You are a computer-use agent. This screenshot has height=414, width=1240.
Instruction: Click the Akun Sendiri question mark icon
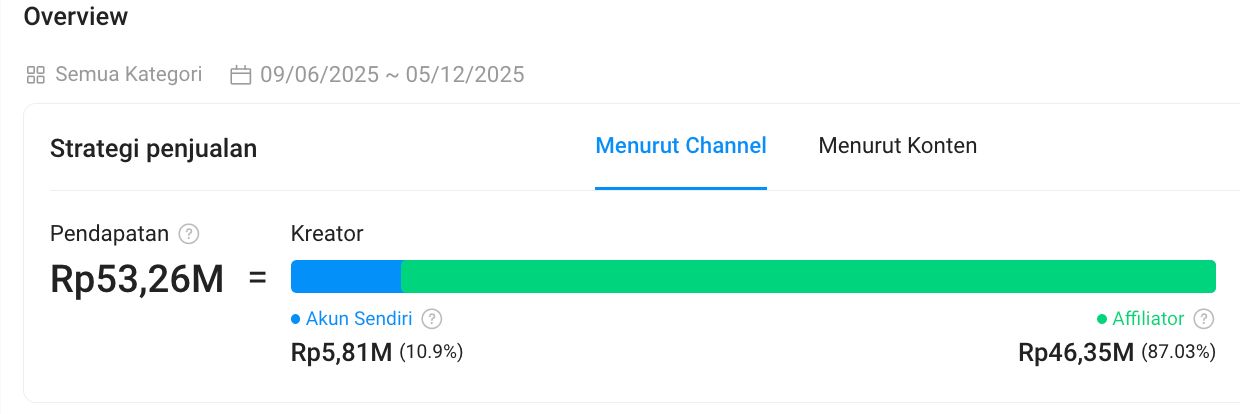431,319
